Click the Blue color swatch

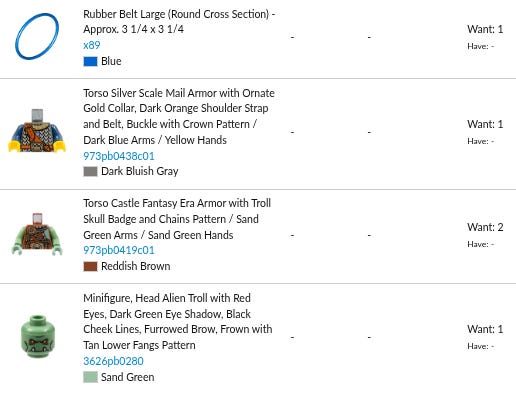(x=90, y=62)
